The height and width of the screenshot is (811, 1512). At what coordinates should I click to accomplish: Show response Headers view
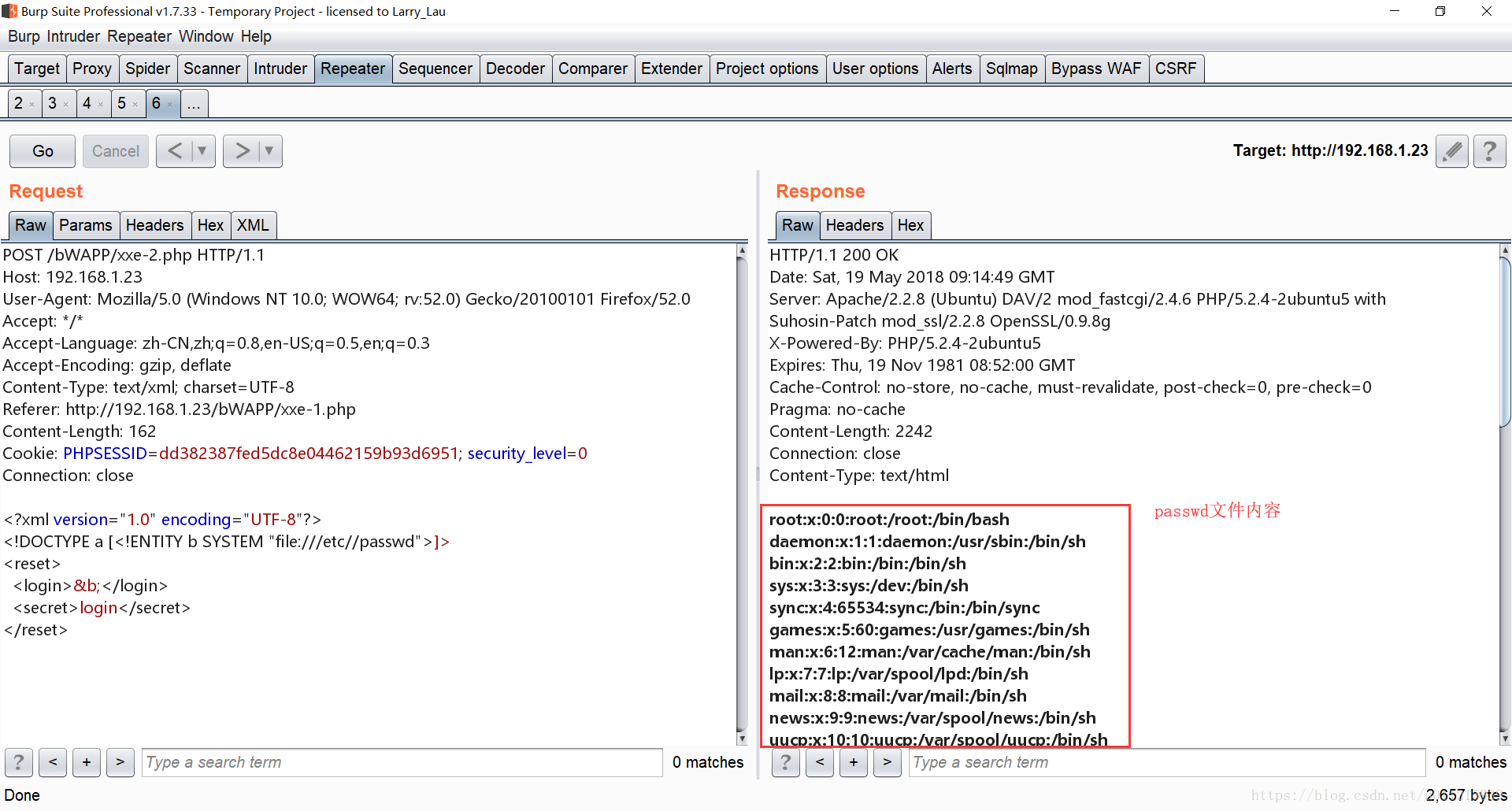(x=854, y=226)
